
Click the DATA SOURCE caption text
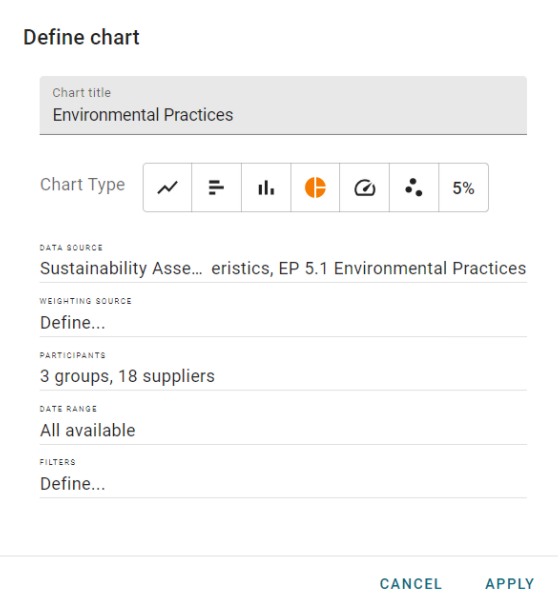point(71,248)
